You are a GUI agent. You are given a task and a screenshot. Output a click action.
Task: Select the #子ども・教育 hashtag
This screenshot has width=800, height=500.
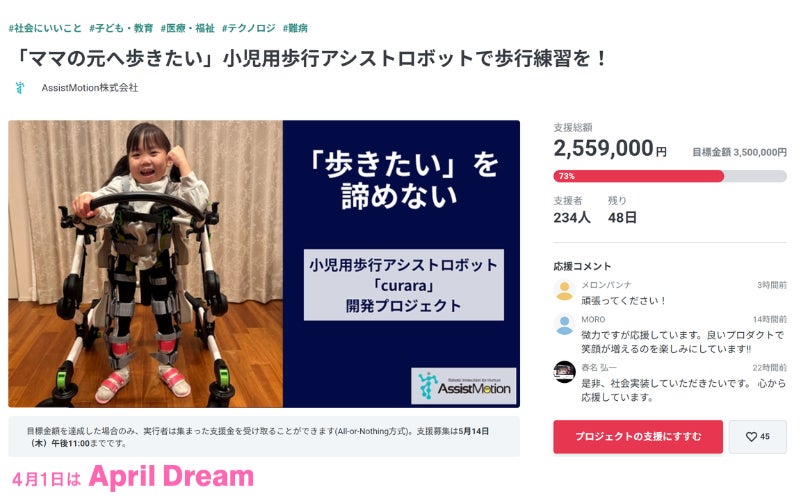click(x=121, y=28)
